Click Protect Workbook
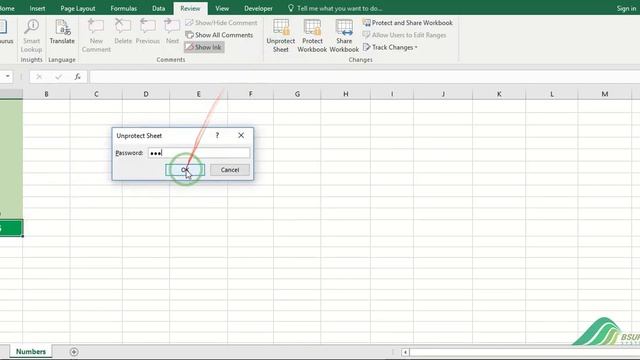The image size is (640, 360). click(312, 36)
